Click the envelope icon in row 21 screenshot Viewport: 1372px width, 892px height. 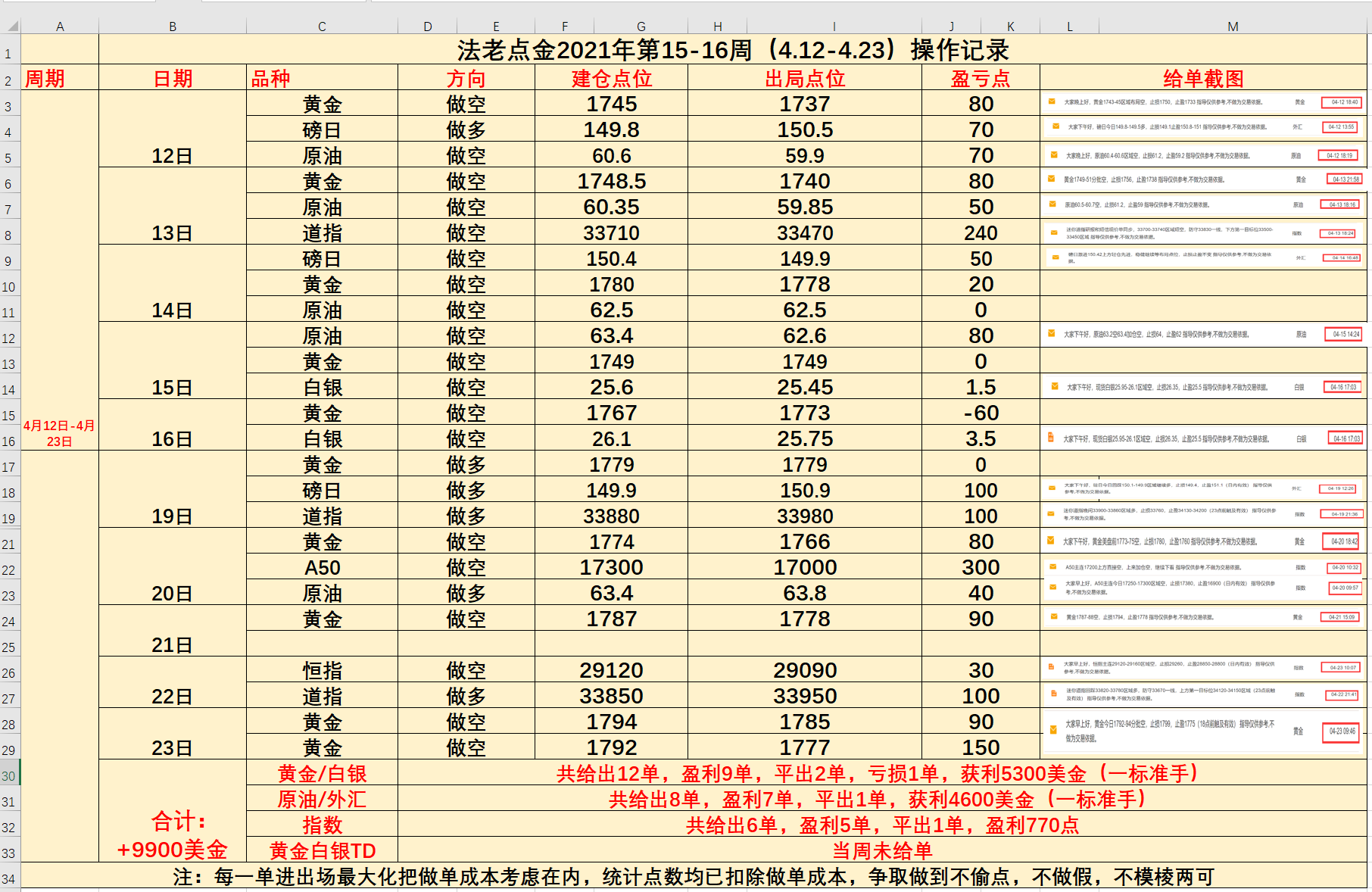click(x=1051, y=541)
